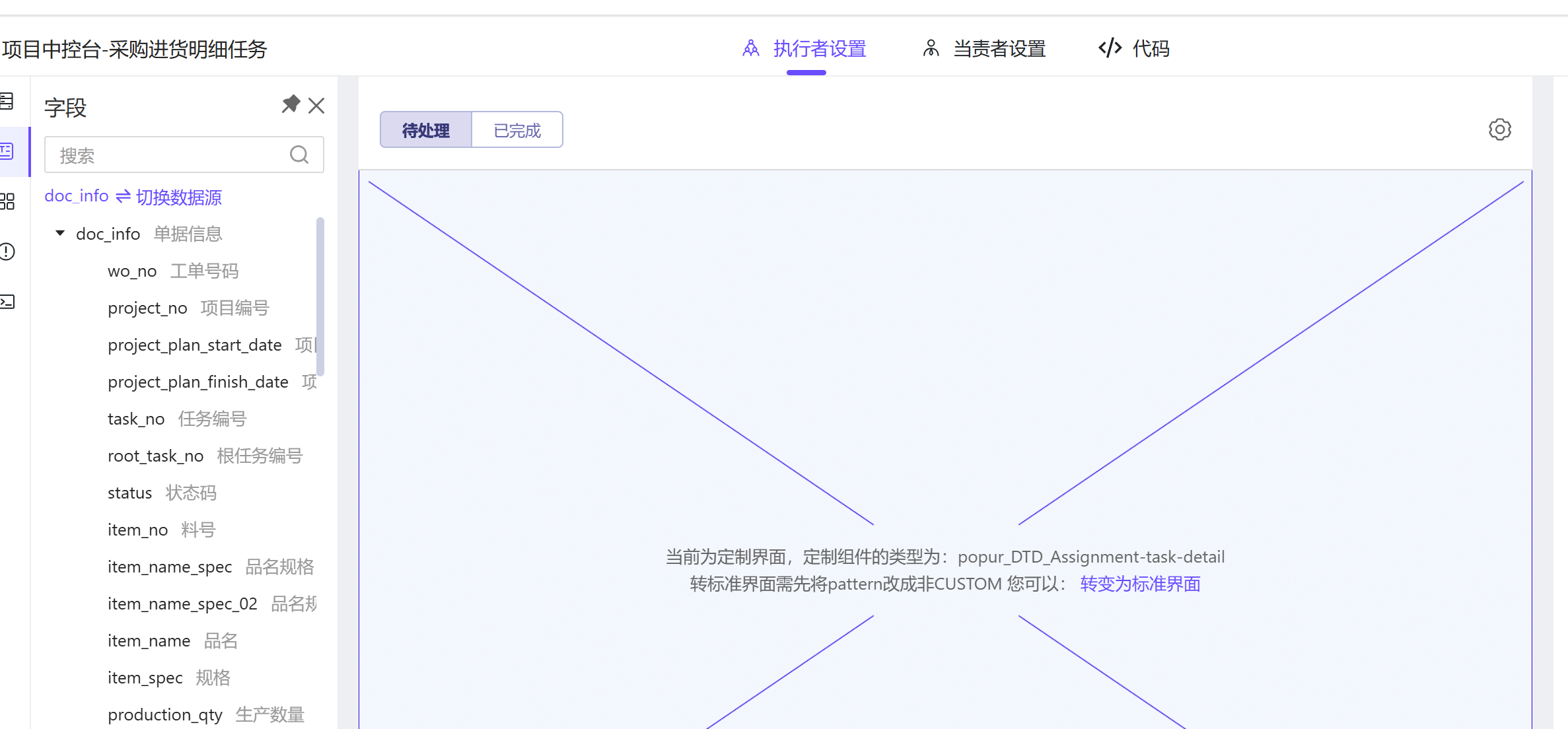This screenshot has width=1568, height=729.
Task: Click 转变为标准界面 link
Action: [1141, 584]
